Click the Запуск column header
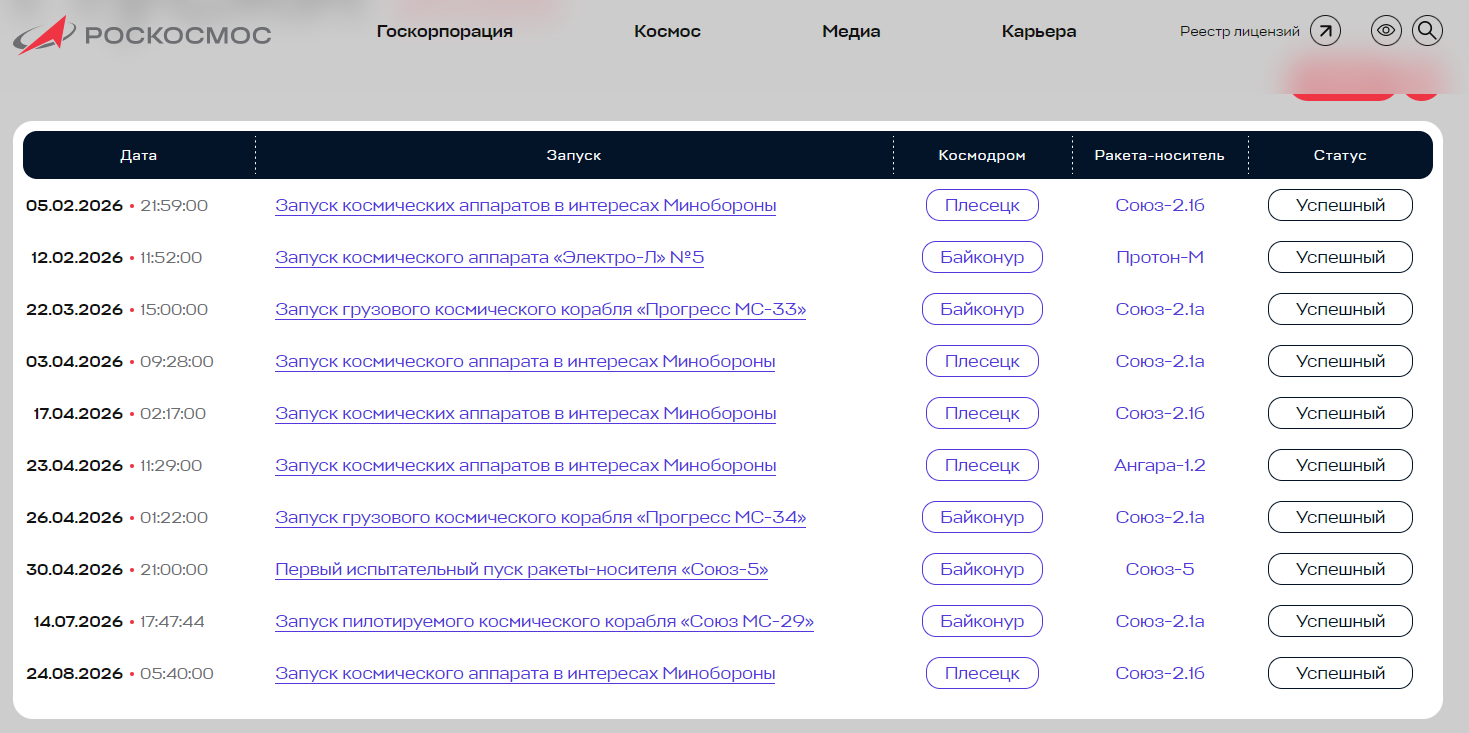 [574, 155]
